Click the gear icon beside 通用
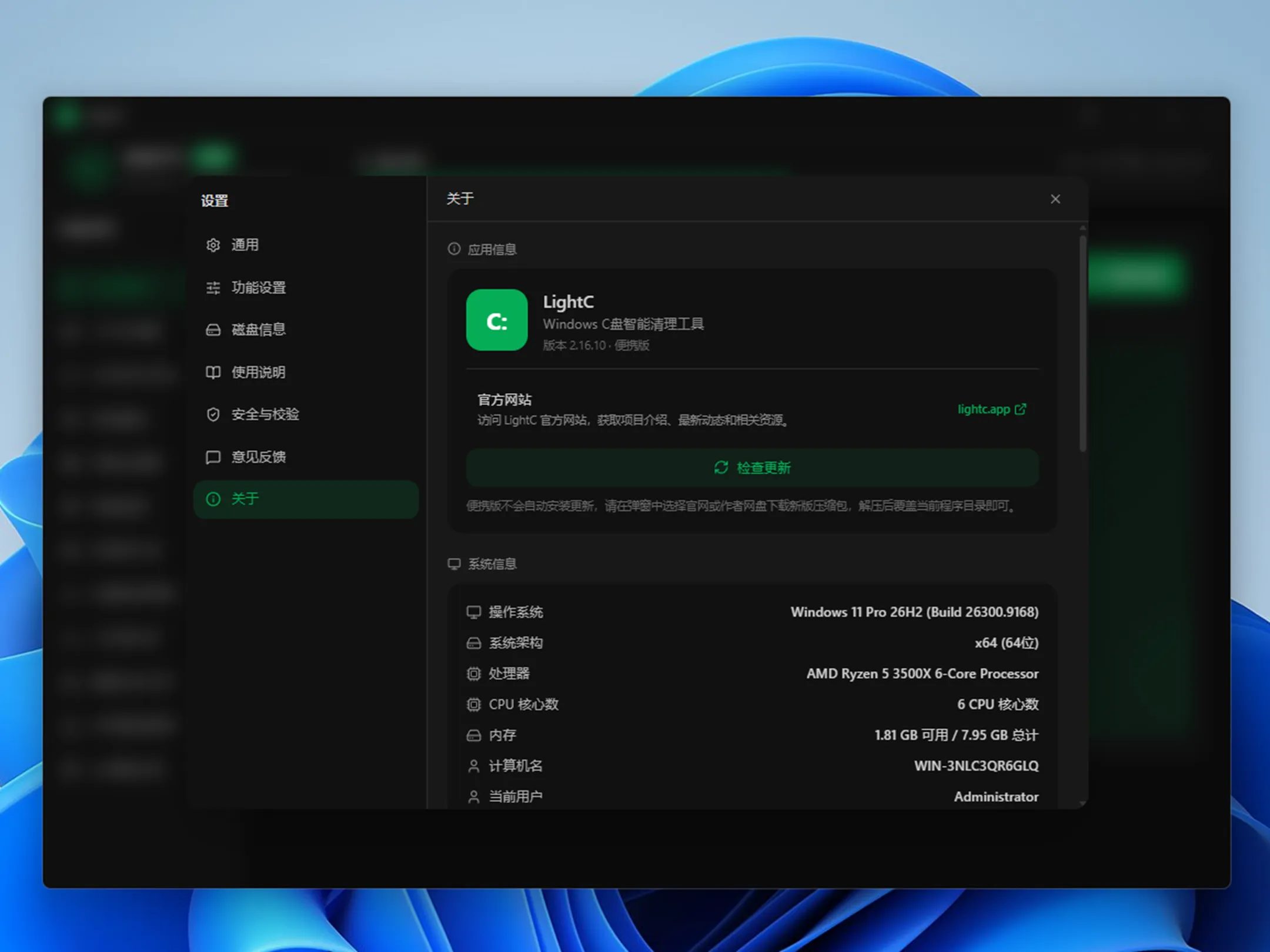The height and width of the screenshot is (952, 1270). coord(213,245)
